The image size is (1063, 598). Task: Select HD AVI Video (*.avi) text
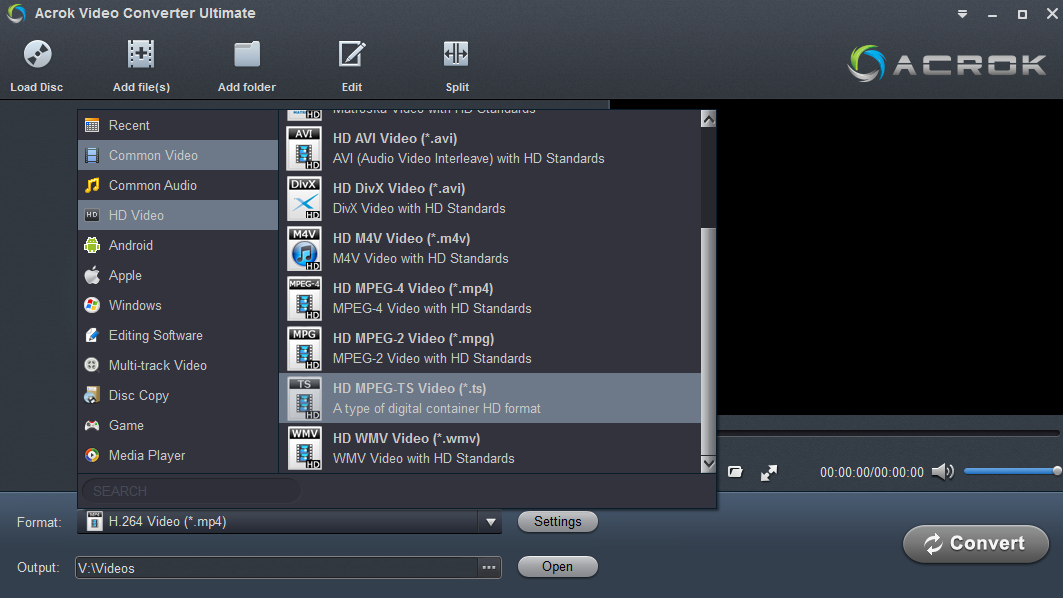395,138
